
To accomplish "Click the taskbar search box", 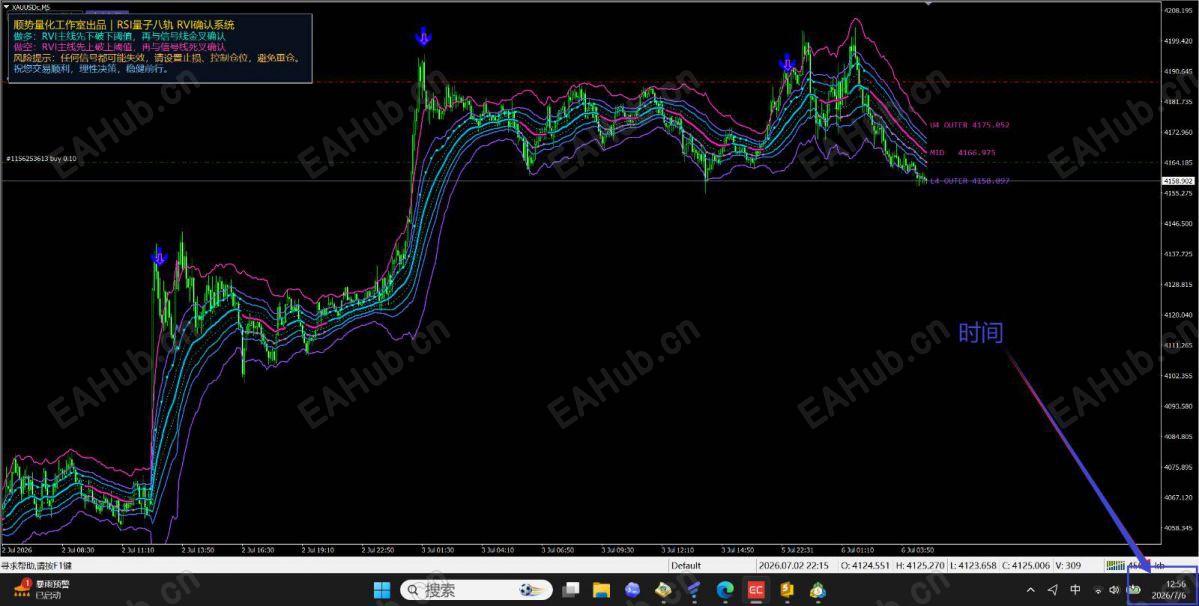I will [x=476, y=590].
